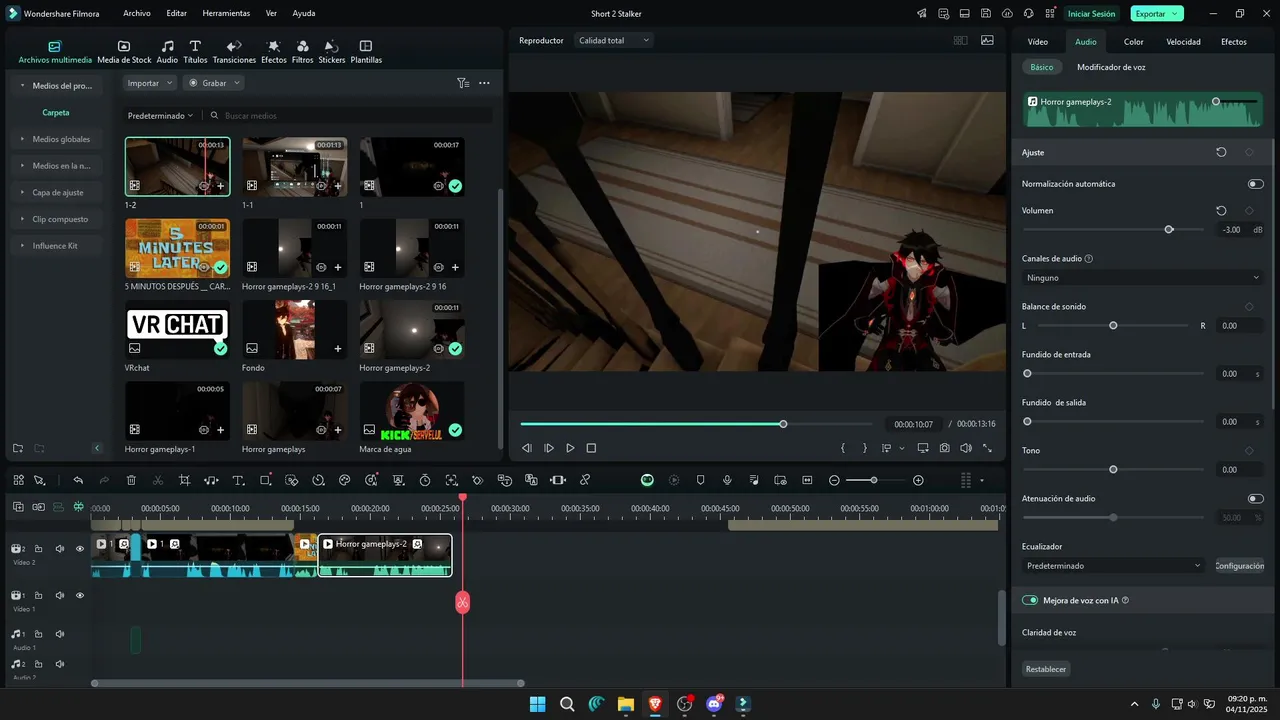Lock the Vídeo 2 track
1280x720 pixels.
coord(38,548)
